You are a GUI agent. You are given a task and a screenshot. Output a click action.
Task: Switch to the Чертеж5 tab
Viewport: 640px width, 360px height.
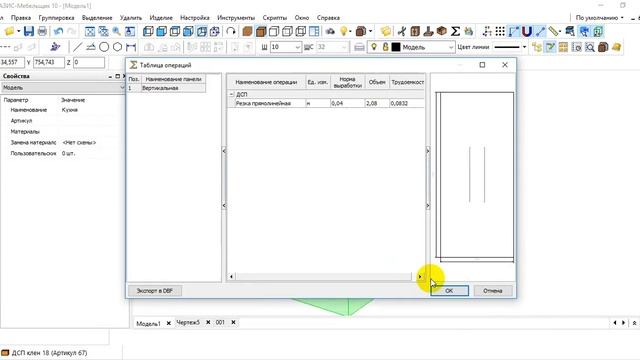pos(188,322)
